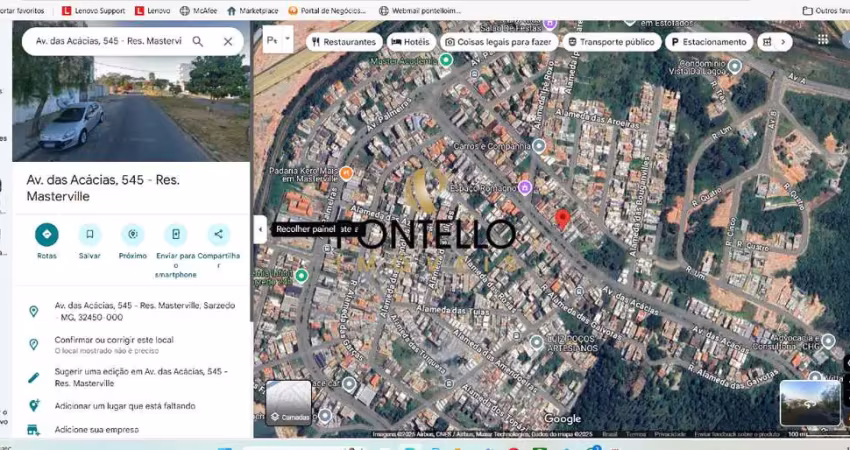Click Carros e Companhia marker

tap(538, 145)
